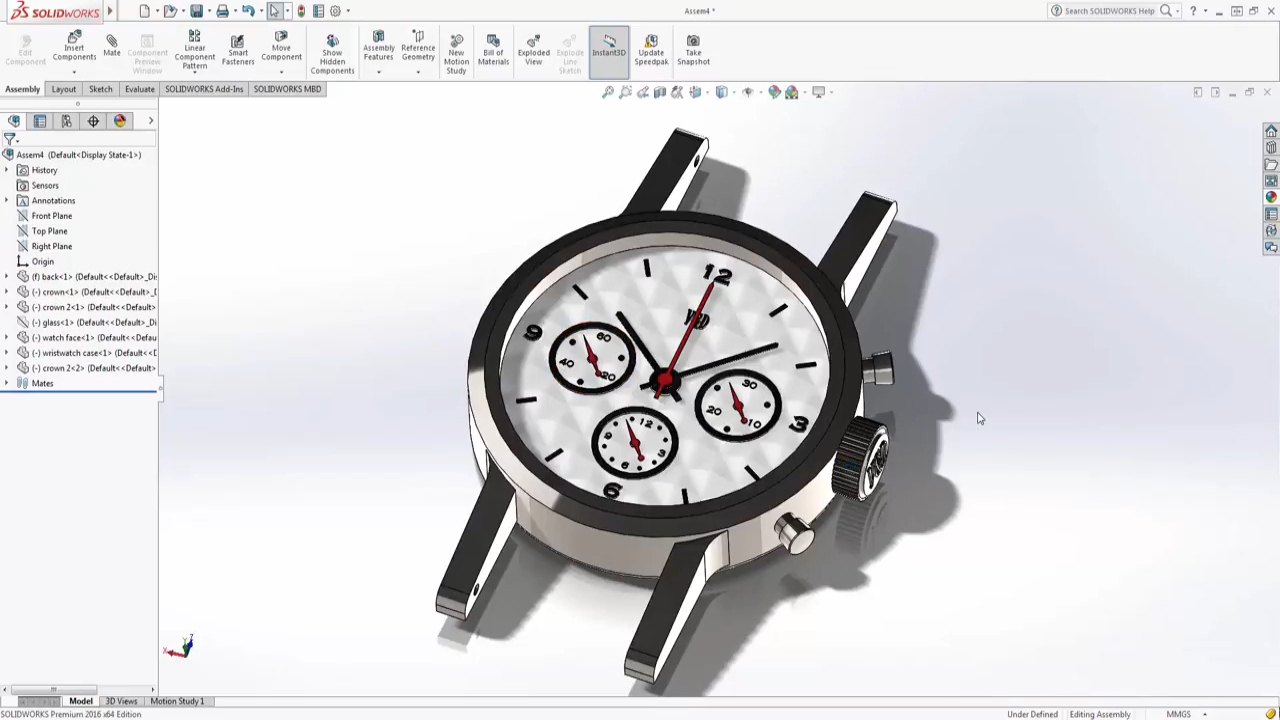Click Smart Fasteners icon
This screenshot has height=720, width=1280.
[237, 50]
